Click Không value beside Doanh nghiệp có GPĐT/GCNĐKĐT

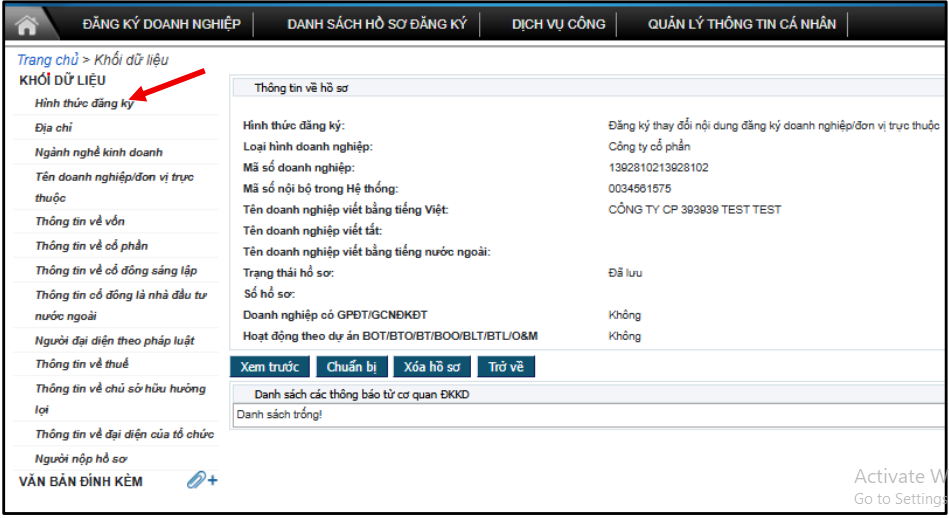pos(625,315)
